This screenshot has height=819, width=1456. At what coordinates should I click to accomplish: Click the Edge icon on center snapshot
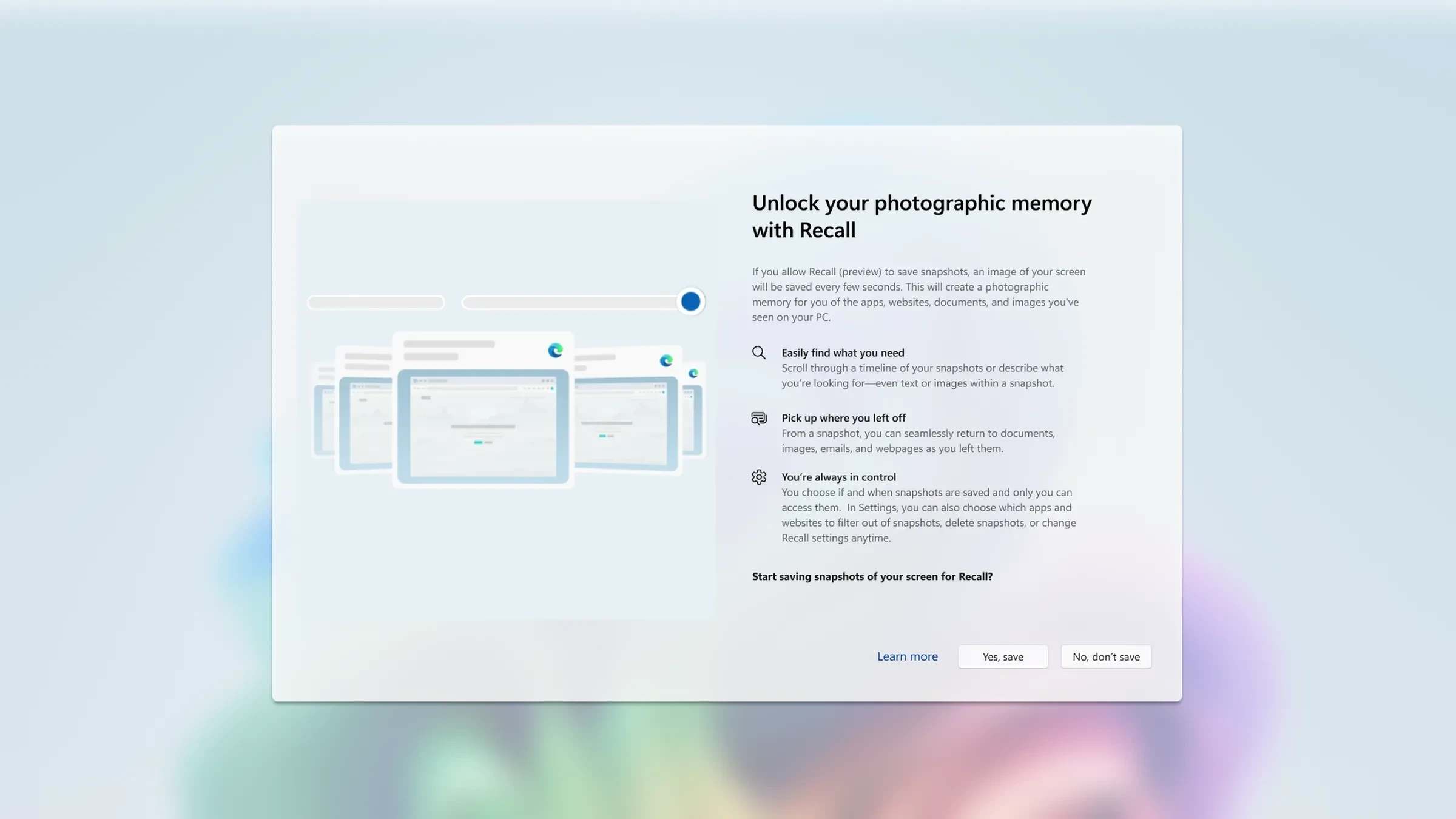coord(555,350)
